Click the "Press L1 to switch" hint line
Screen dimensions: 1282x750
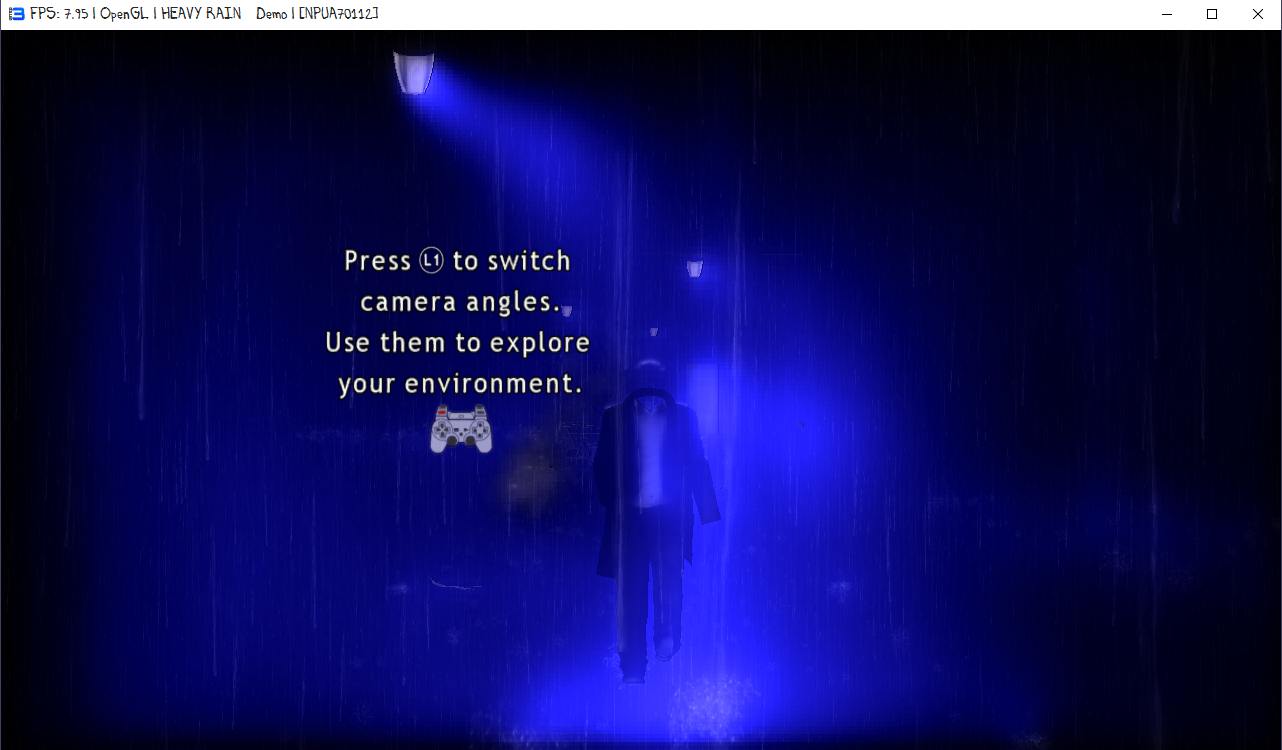click(x=457, y=261)
